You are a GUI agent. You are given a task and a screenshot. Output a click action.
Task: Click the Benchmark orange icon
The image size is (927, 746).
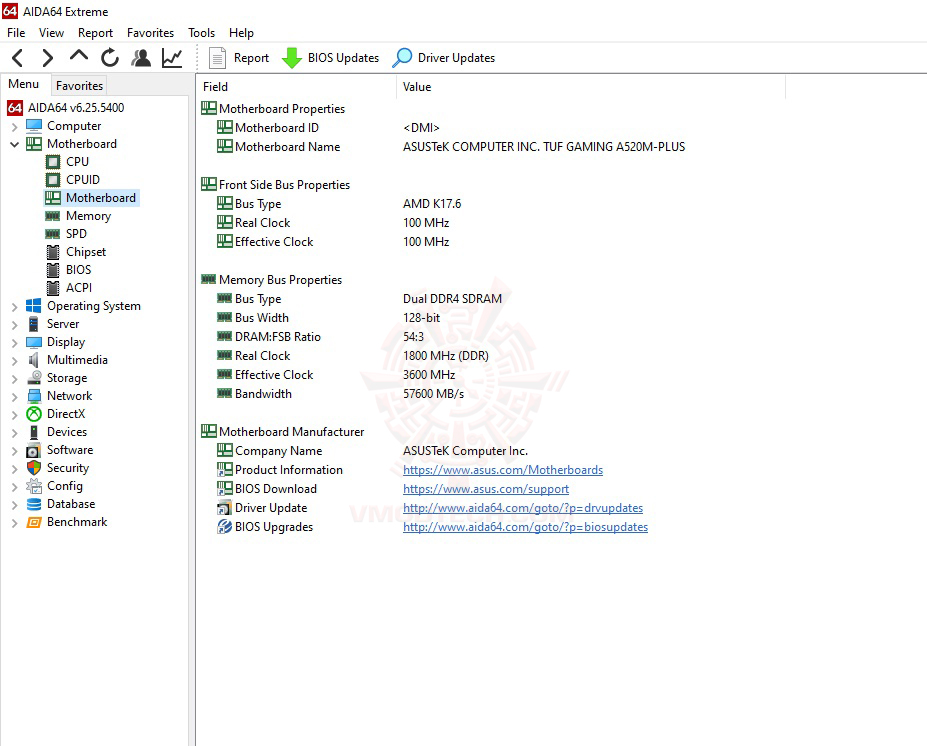[x=34, y=523]
